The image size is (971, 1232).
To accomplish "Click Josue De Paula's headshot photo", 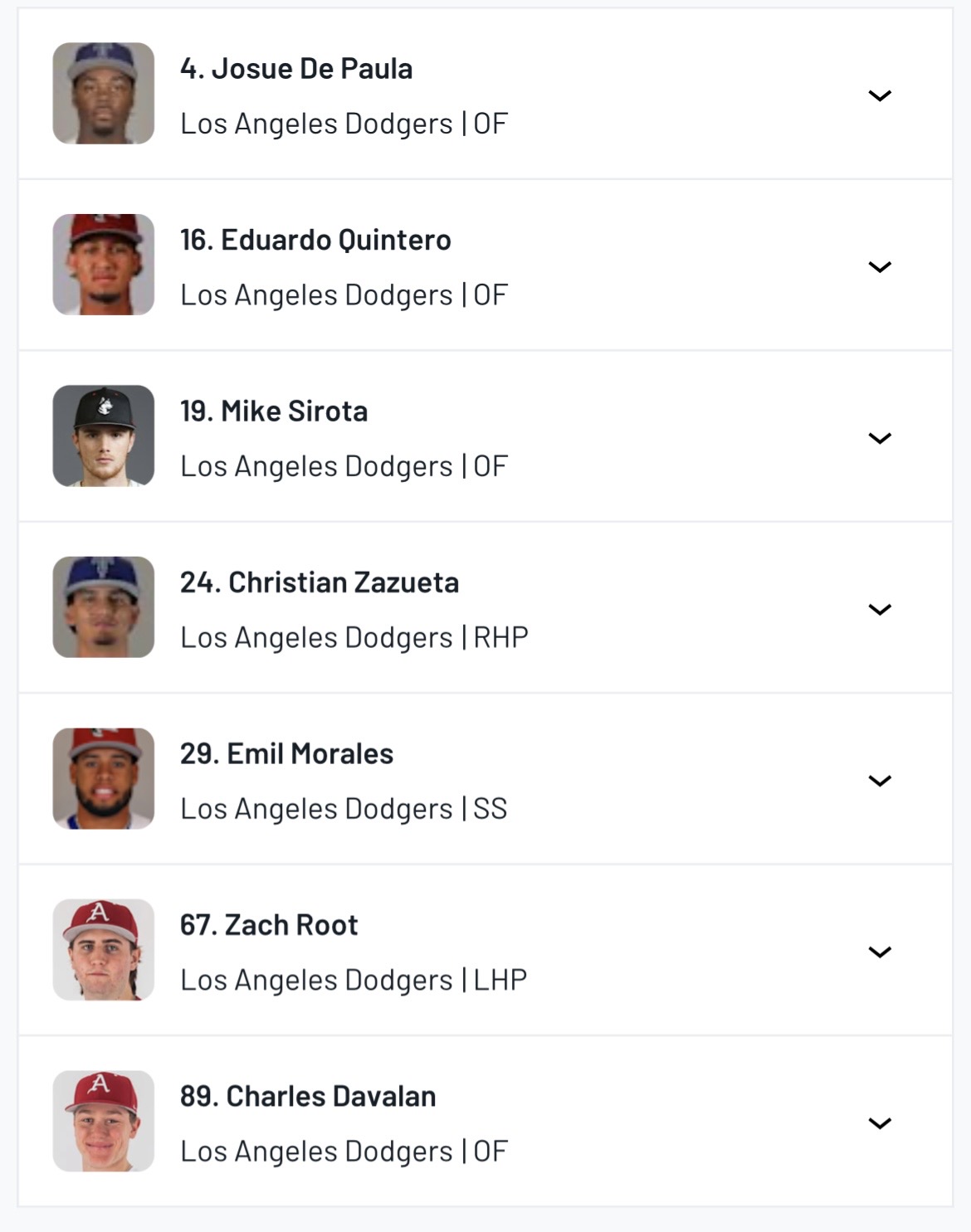I will [104, 94].
